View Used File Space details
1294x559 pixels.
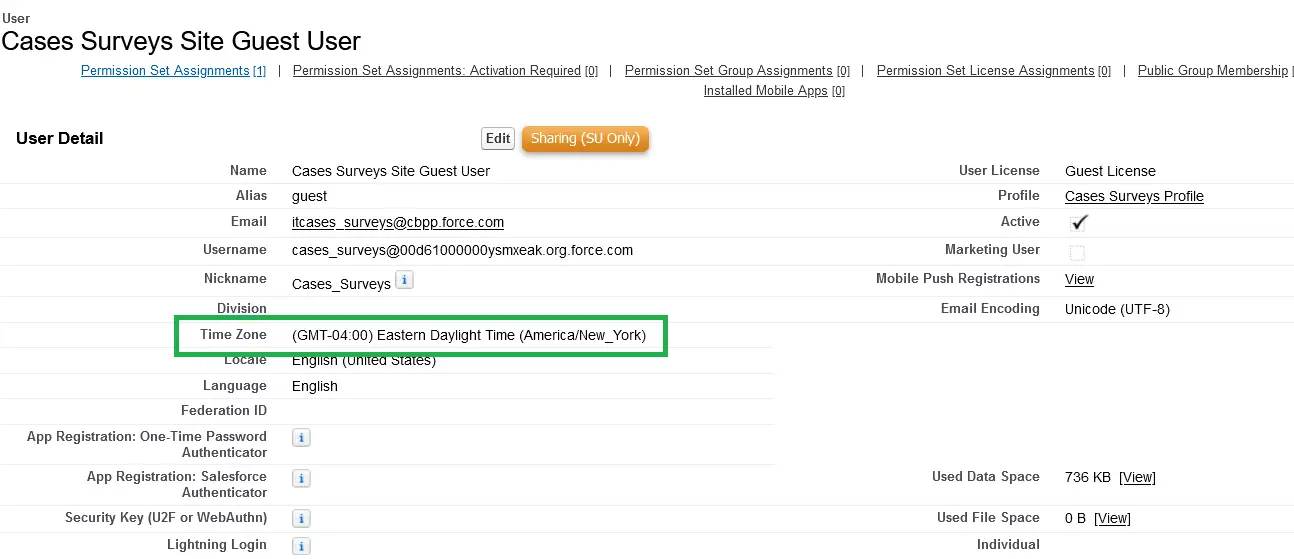pyautogui.click(x=1112, y=518)
